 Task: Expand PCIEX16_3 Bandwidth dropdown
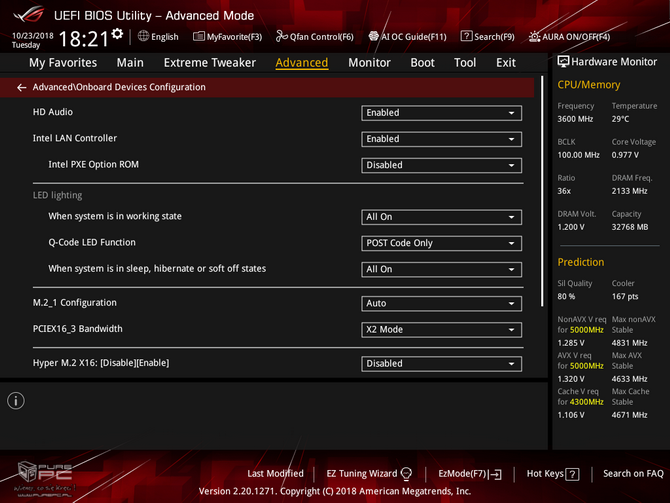(x=441, y=329)
